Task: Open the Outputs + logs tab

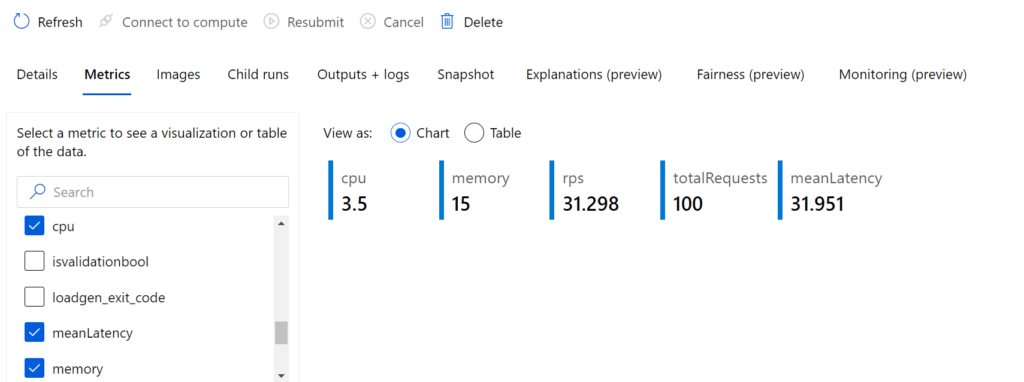Action: click(363, 74)
